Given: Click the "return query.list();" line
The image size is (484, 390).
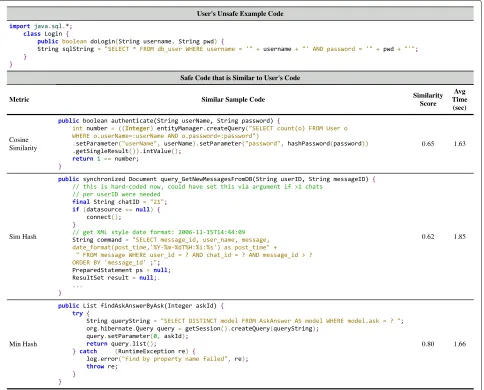Looking at the screenshot, I should [x=122, y=344].
